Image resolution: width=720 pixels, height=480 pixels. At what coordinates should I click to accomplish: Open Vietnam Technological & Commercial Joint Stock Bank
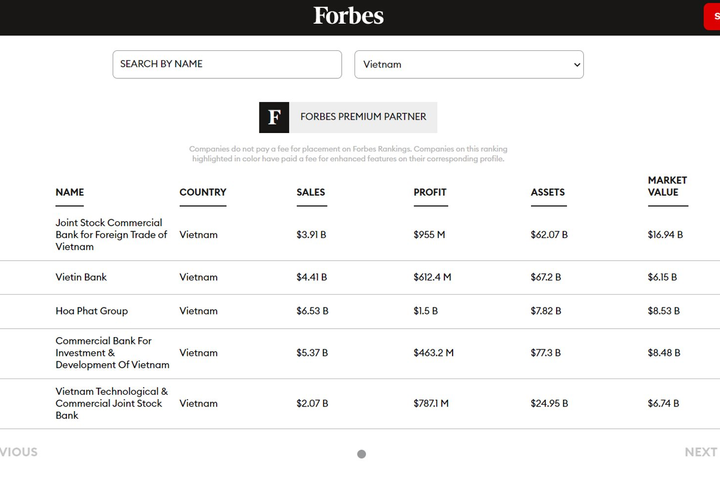coord(360,404)
